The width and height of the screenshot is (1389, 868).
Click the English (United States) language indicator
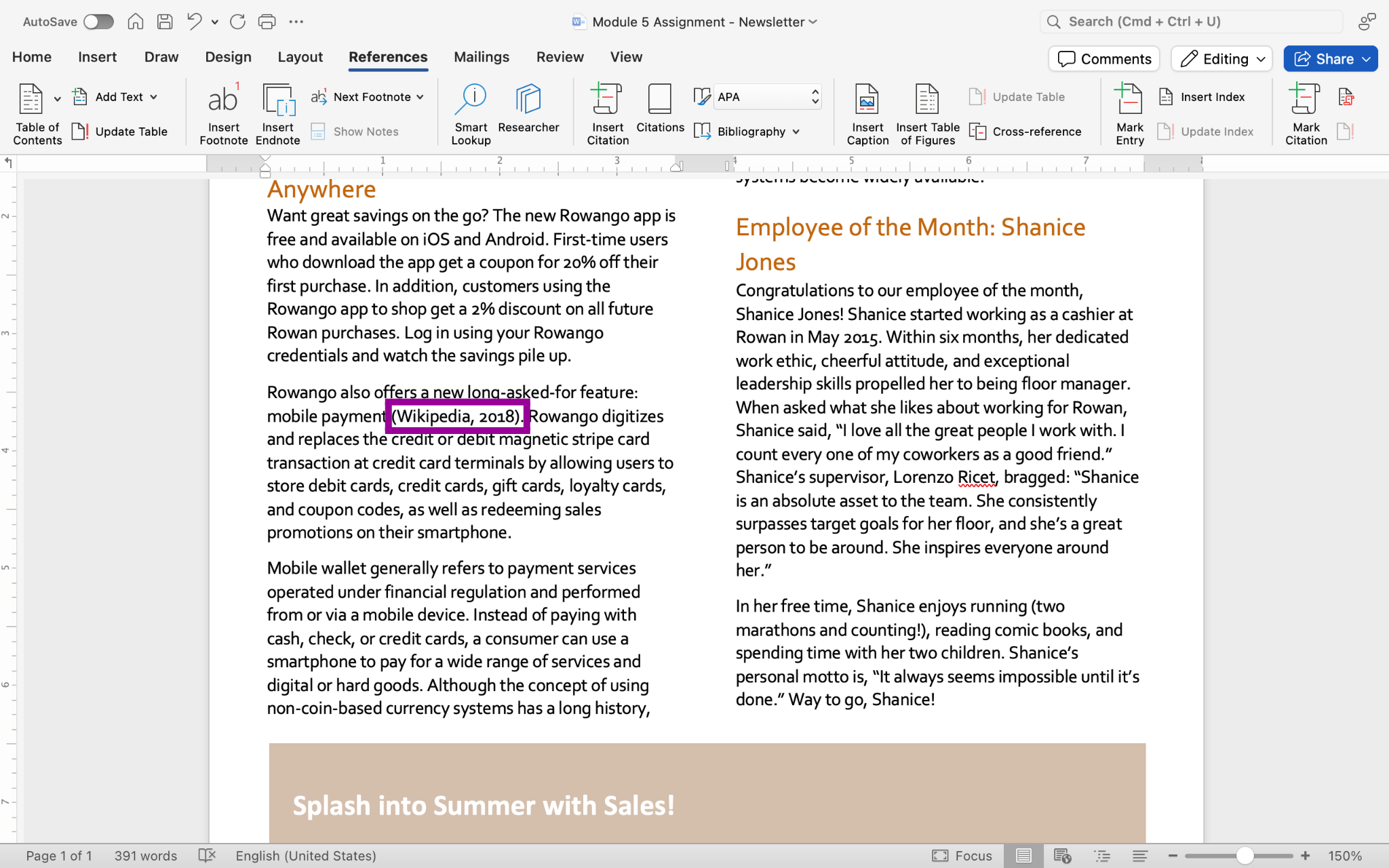(x=306, y=856)
